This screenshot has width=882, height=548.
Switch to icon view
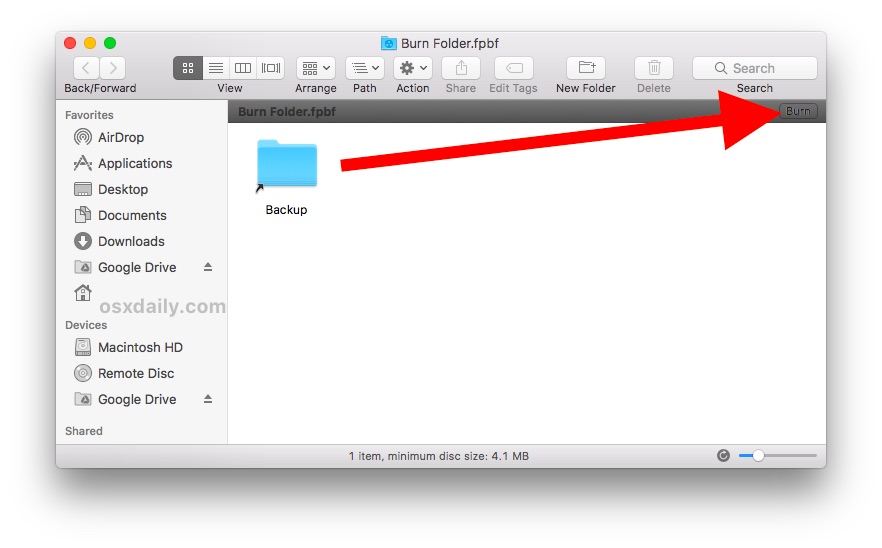click(188, 68)
